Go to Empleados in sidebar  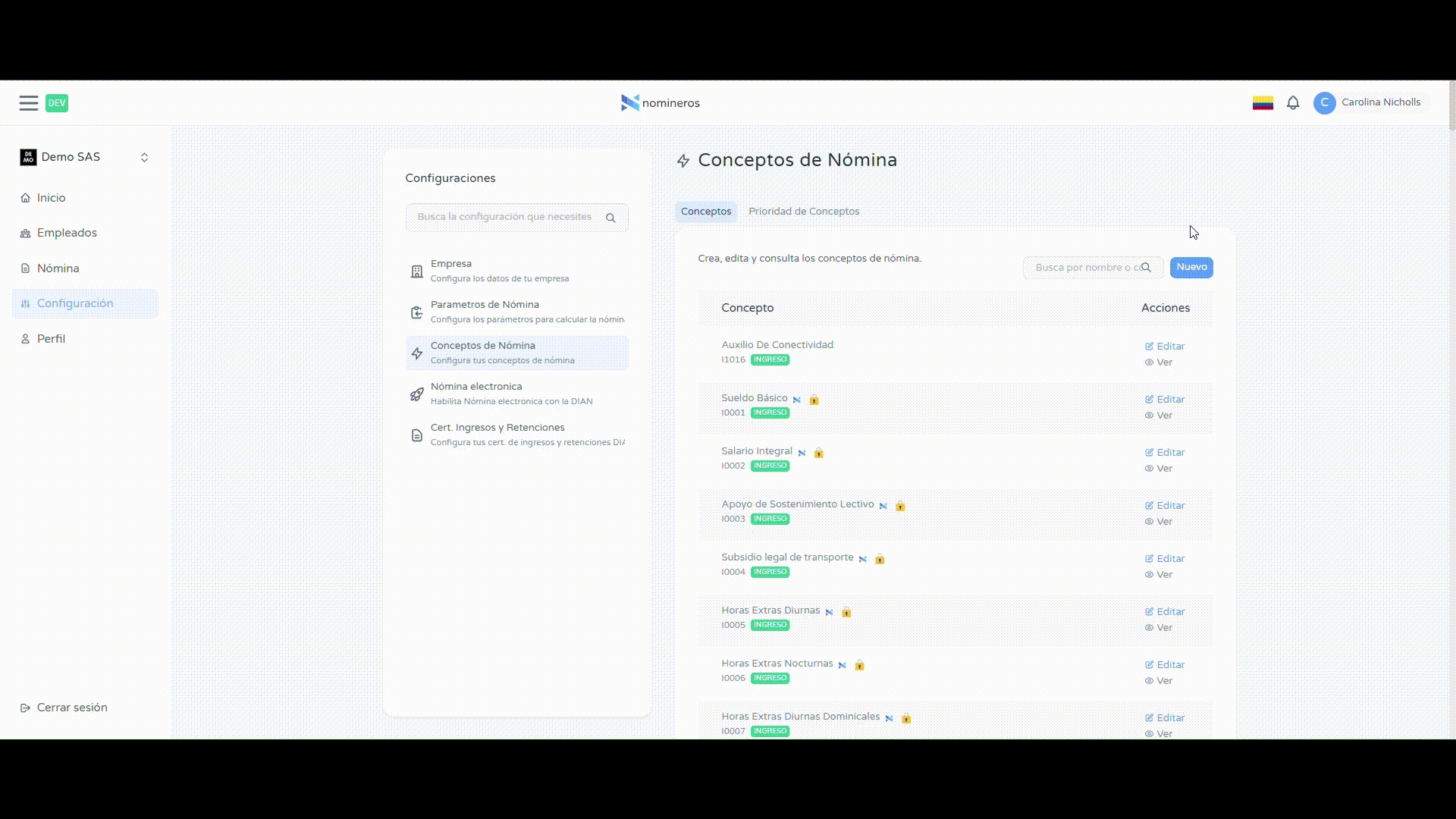tap(67, 233)
